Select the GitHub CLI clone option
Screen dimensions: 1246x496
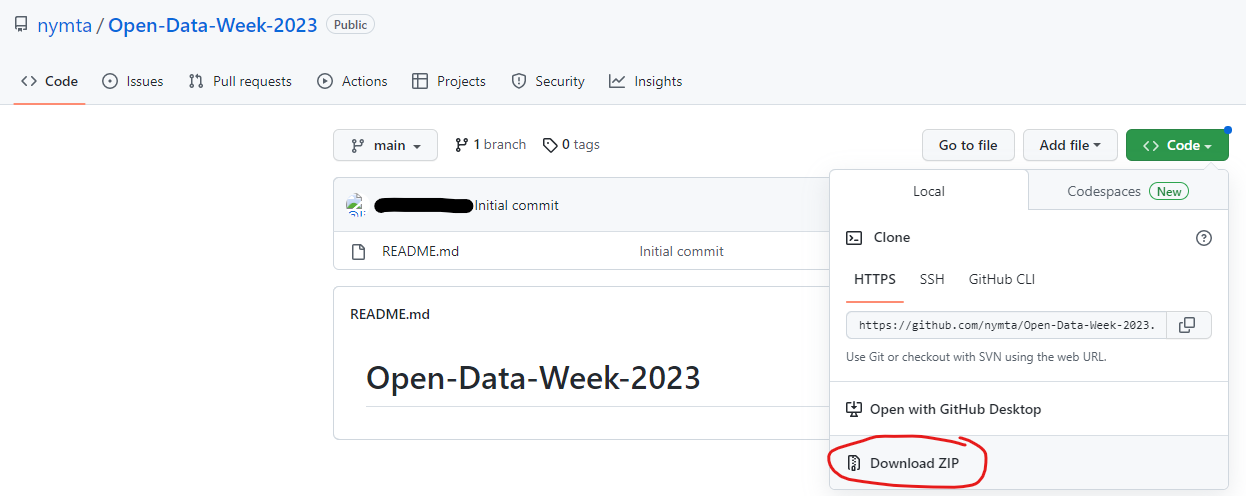click(x=1002, y=279)
